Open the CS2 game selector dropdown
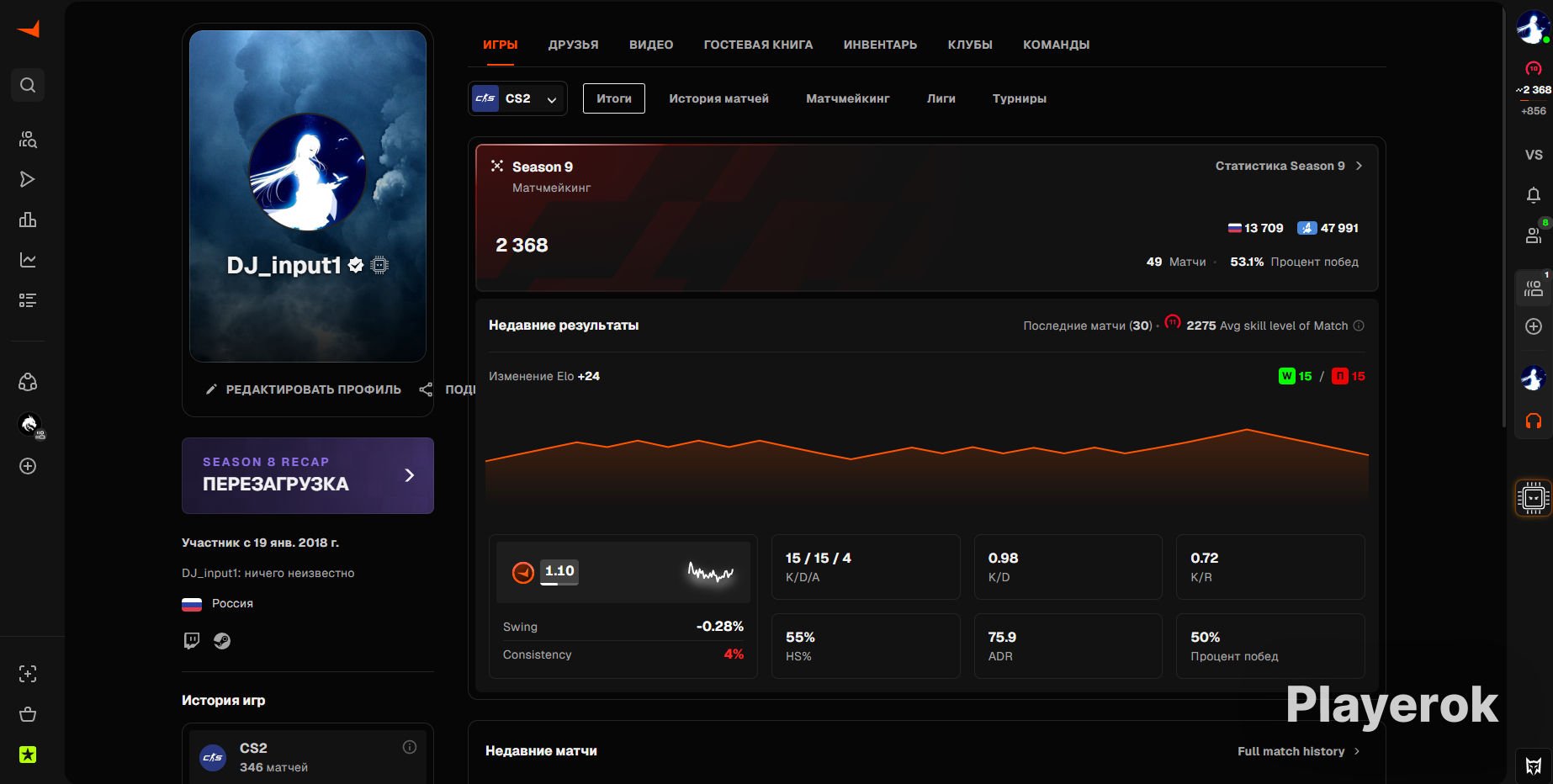 click(517, 98)
